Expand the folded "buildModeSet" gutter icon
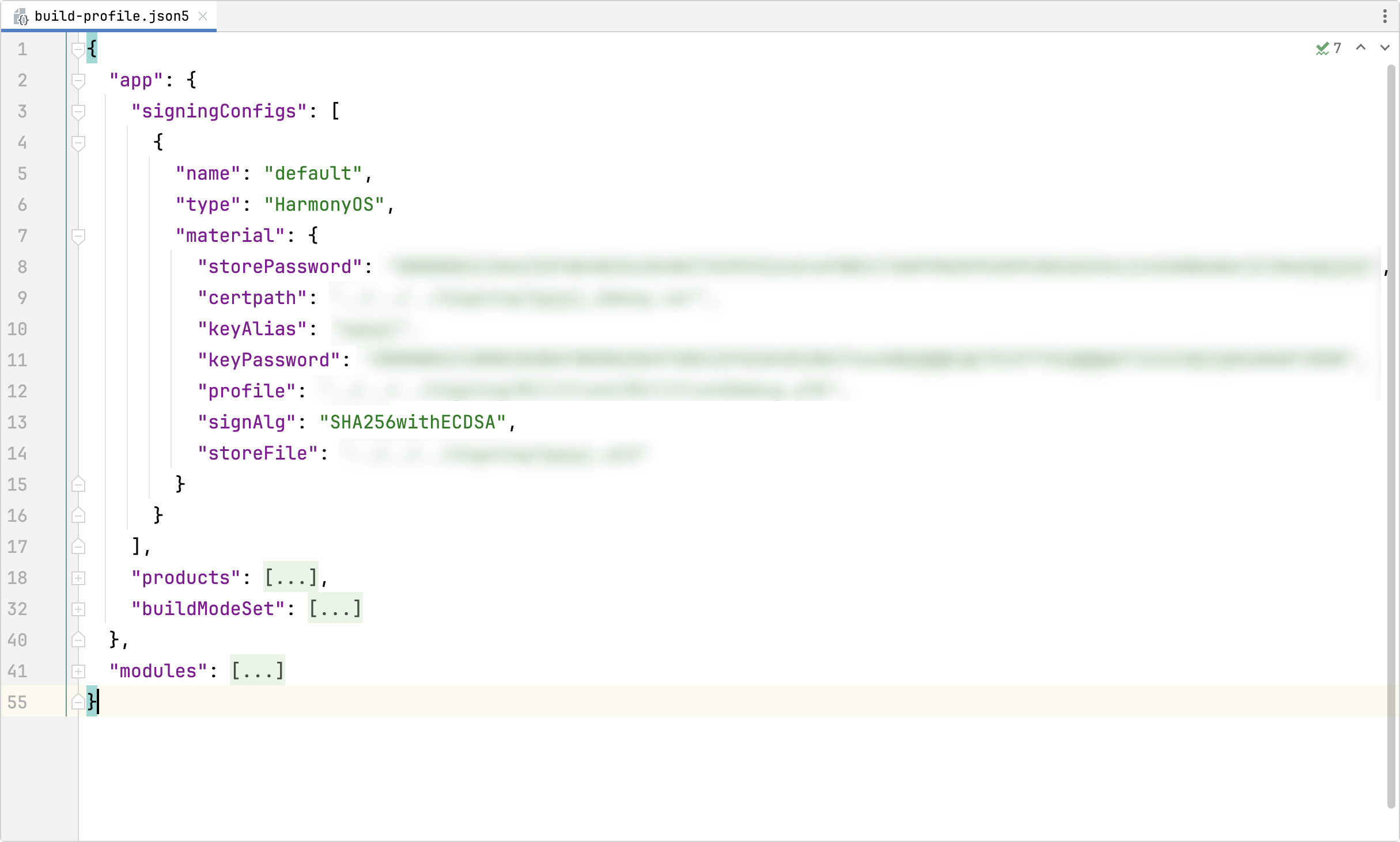The width and height of the screenshot is (1400, 842). [x=78, y=609]
